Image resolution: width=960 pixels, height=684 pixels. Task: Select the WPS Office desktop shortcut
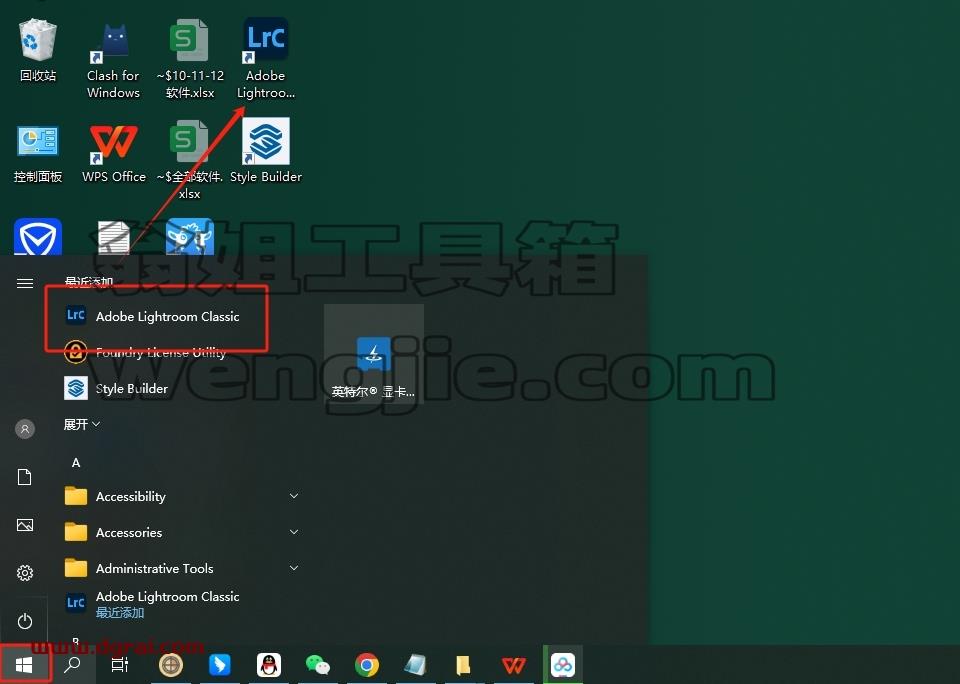click(114, 152)
